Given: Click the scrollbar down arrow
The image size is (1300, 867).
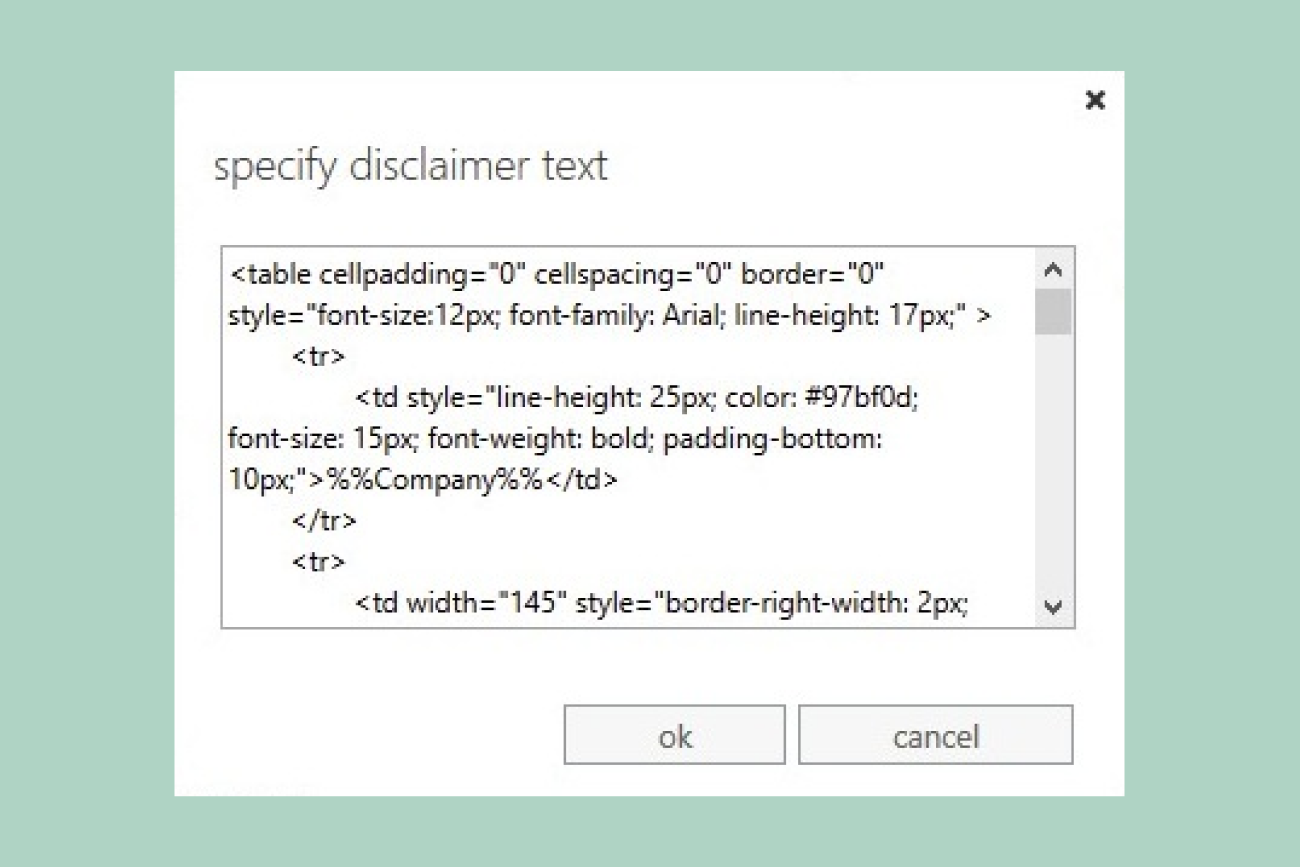Looking at the screenshot, I should point(1052,606).
